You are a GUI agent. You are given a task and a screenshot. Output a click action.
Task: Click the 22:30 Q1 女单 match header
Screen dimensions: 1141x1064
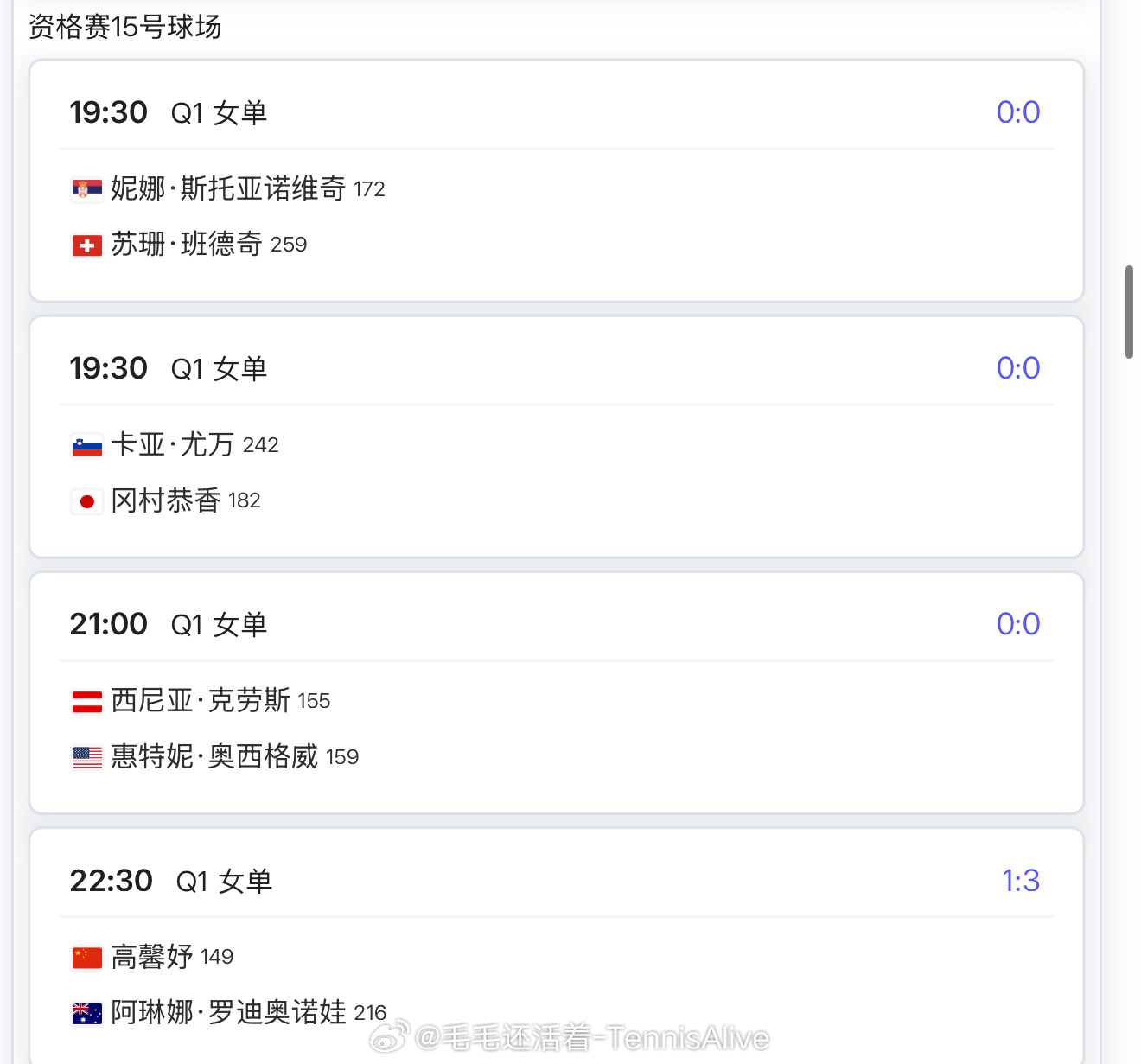click(171, 881)
